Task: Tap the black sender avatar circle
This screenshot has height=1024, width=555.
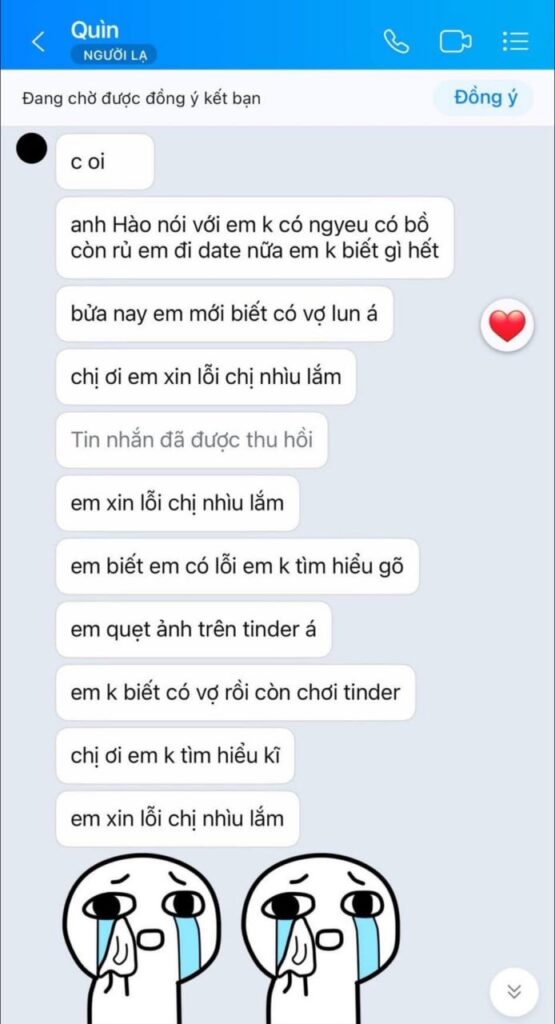Action: click(31, 148)
